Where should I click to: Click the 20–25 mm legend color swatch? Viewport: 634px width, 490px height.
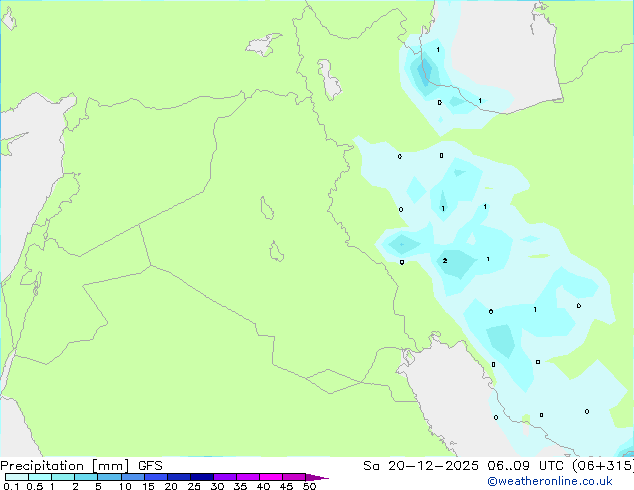(179, 477)
